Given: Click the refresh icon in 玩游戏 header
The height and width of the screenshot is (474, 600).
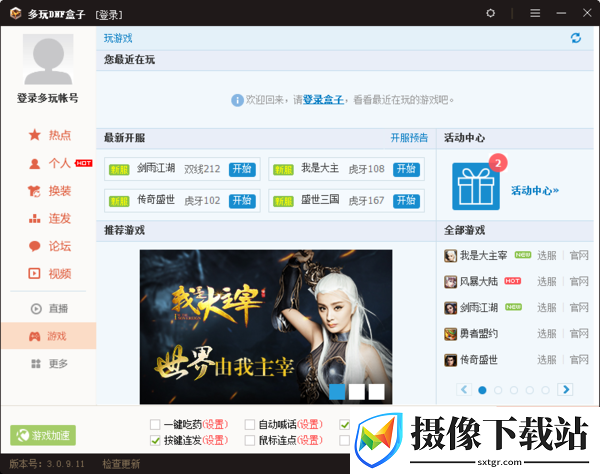Looking at the screenshot, I should click(x=576, y=38).
